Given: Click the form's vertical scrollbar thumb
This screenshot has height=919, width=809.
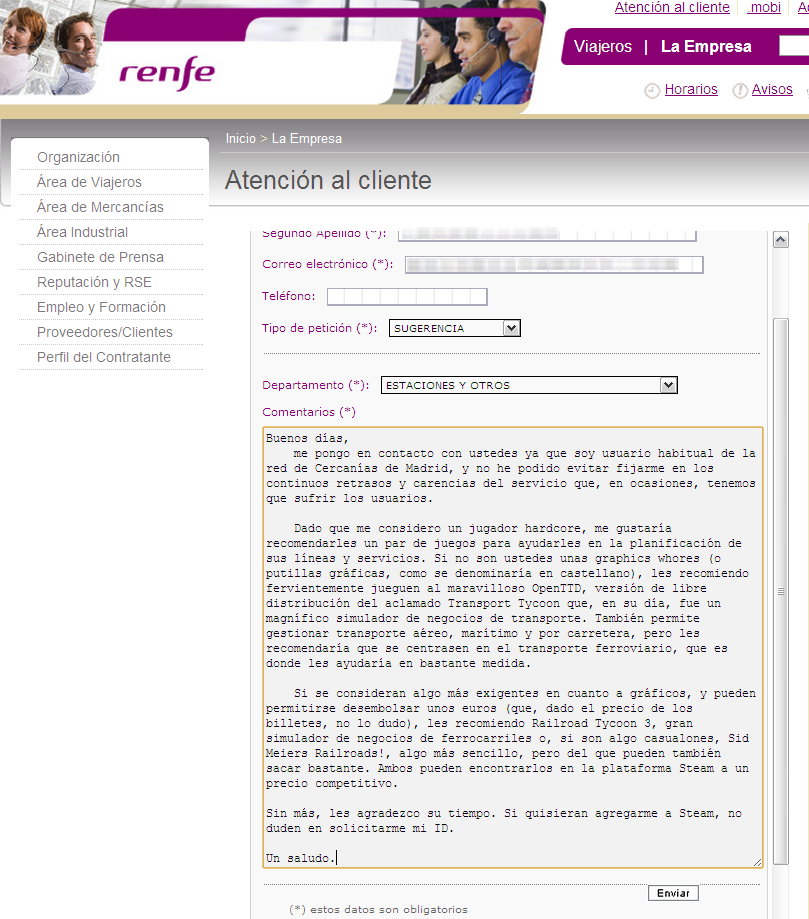Looking at the screenshot, I should pyautogui.click(x=781, y=590).
